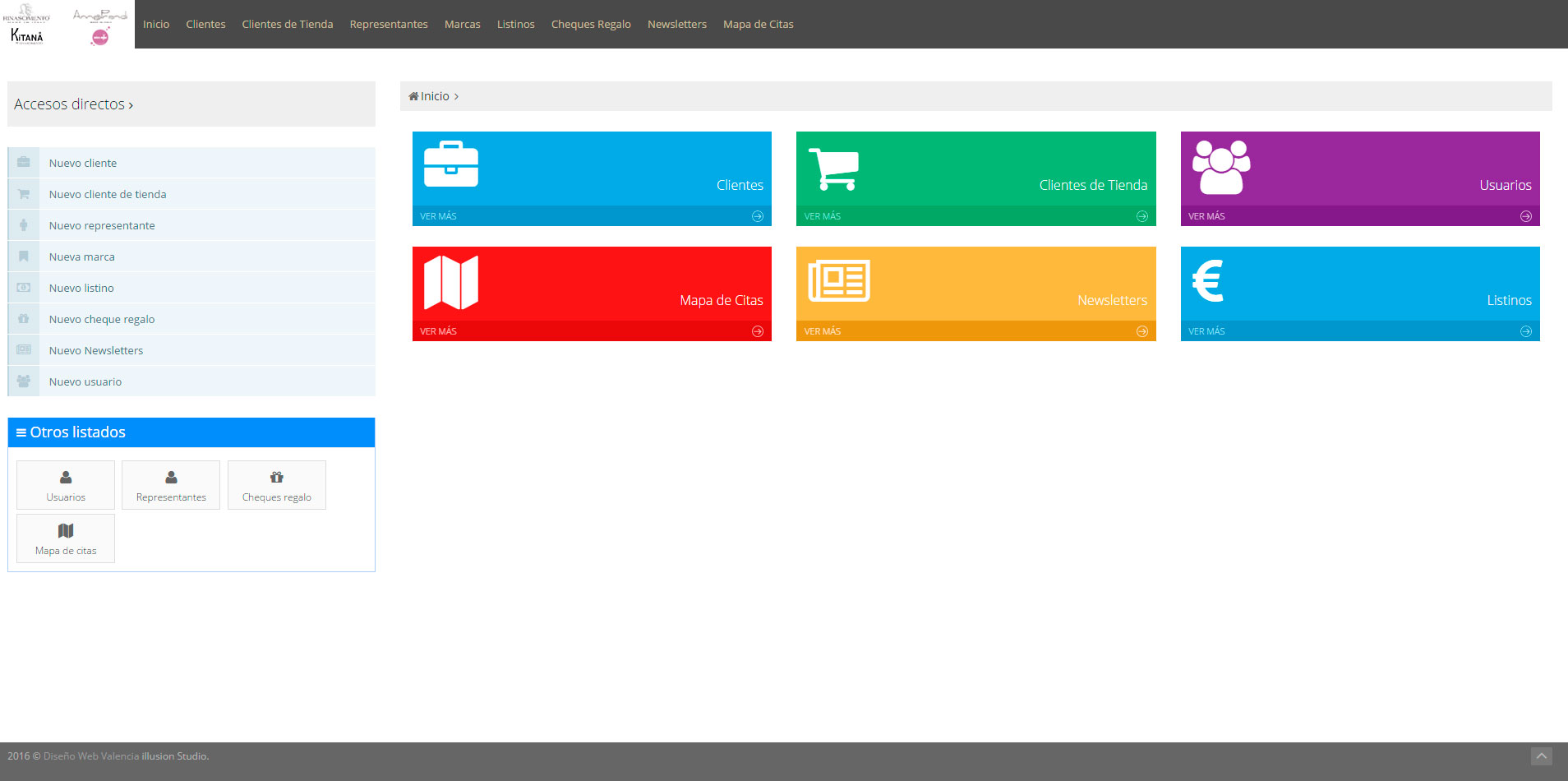Expand the Accesos directos header
The width and height of the screenshot is (1568, 781).
[x=74, y=104]
